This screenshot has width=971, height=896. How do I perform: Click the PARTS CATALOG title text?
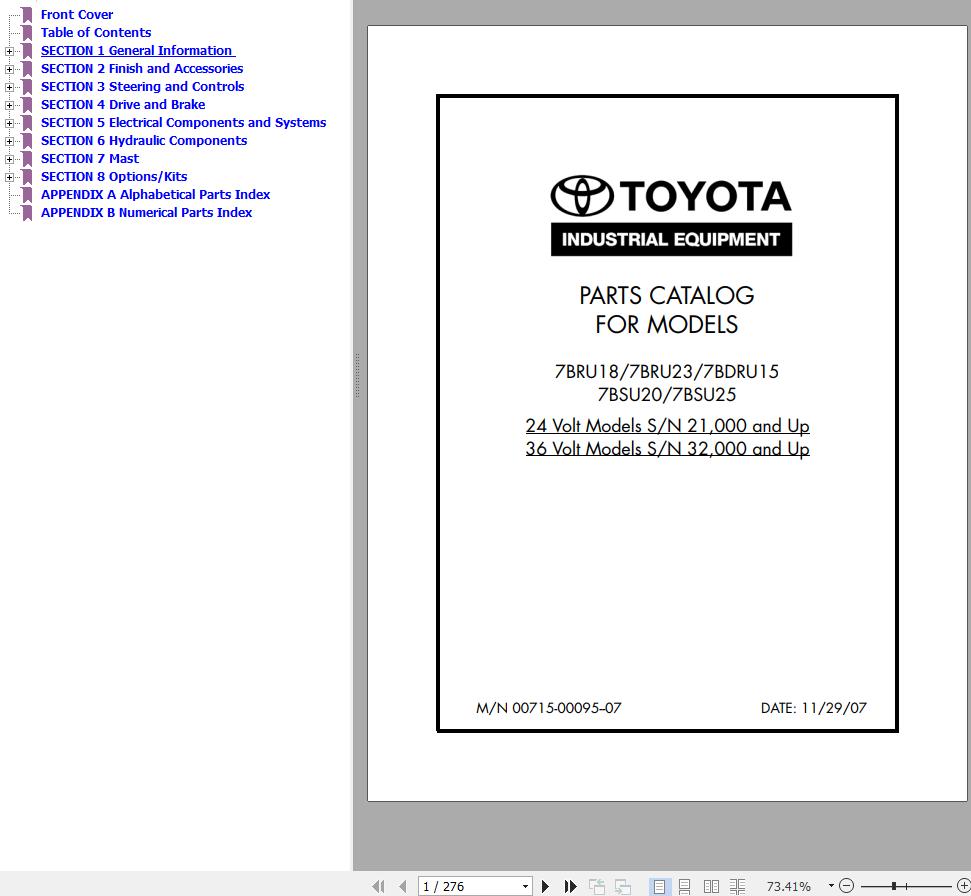point(667,295)
